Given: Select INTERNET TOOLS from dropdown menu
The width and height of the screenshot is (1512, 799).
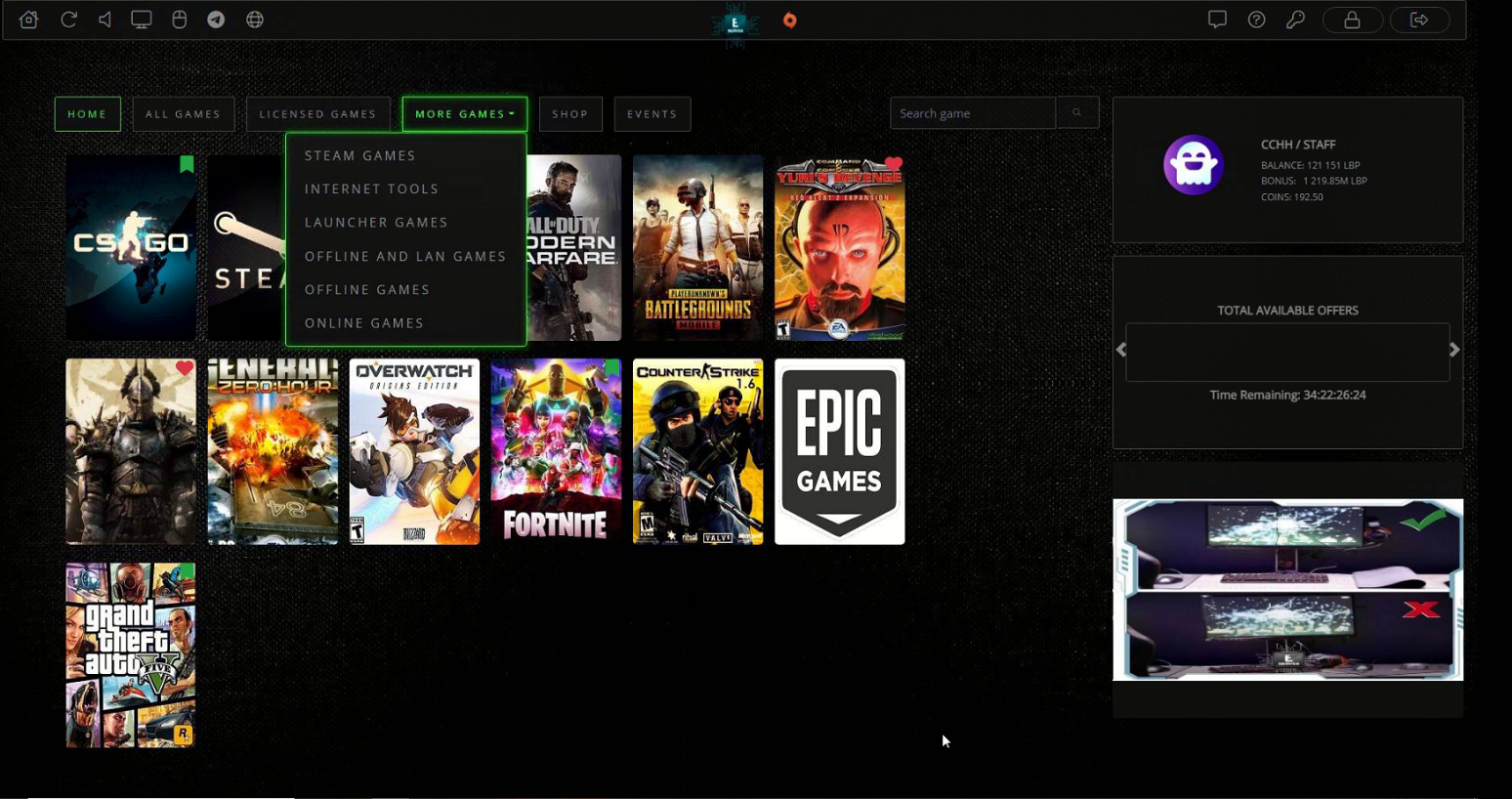Looking at the screenshot, I should [372, 189].
